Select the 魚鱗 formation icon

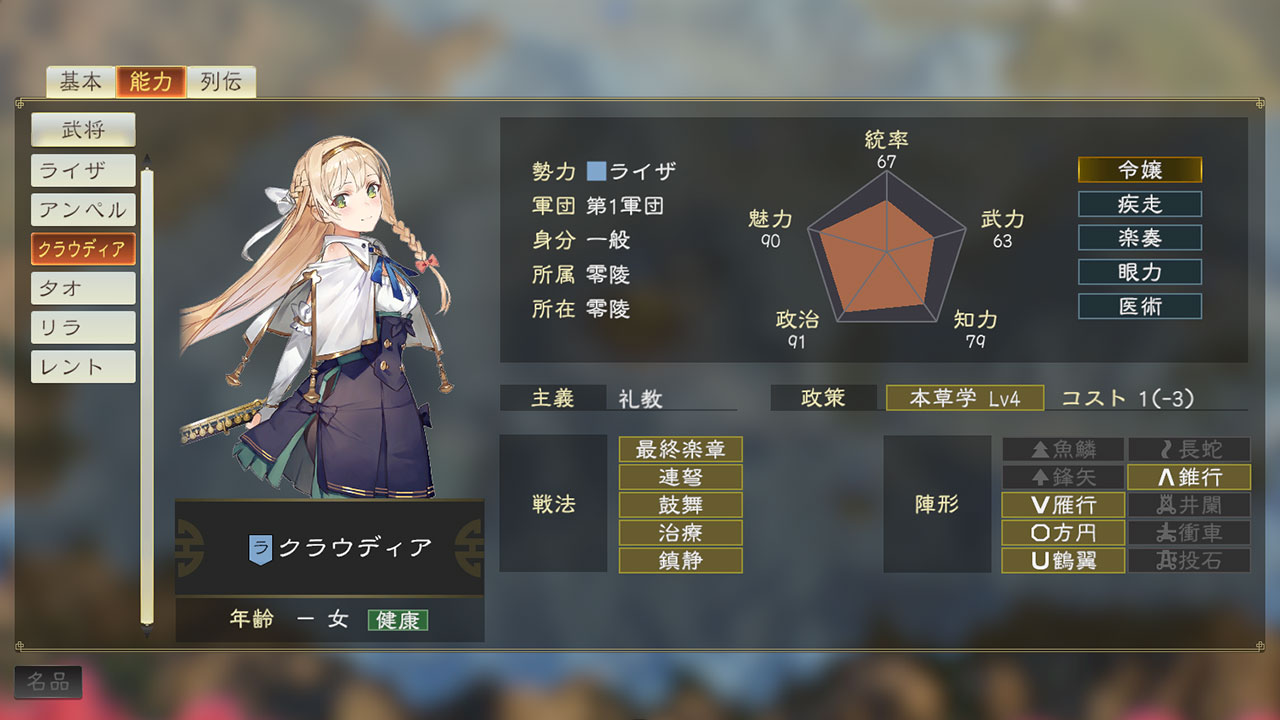(1063, 449)
